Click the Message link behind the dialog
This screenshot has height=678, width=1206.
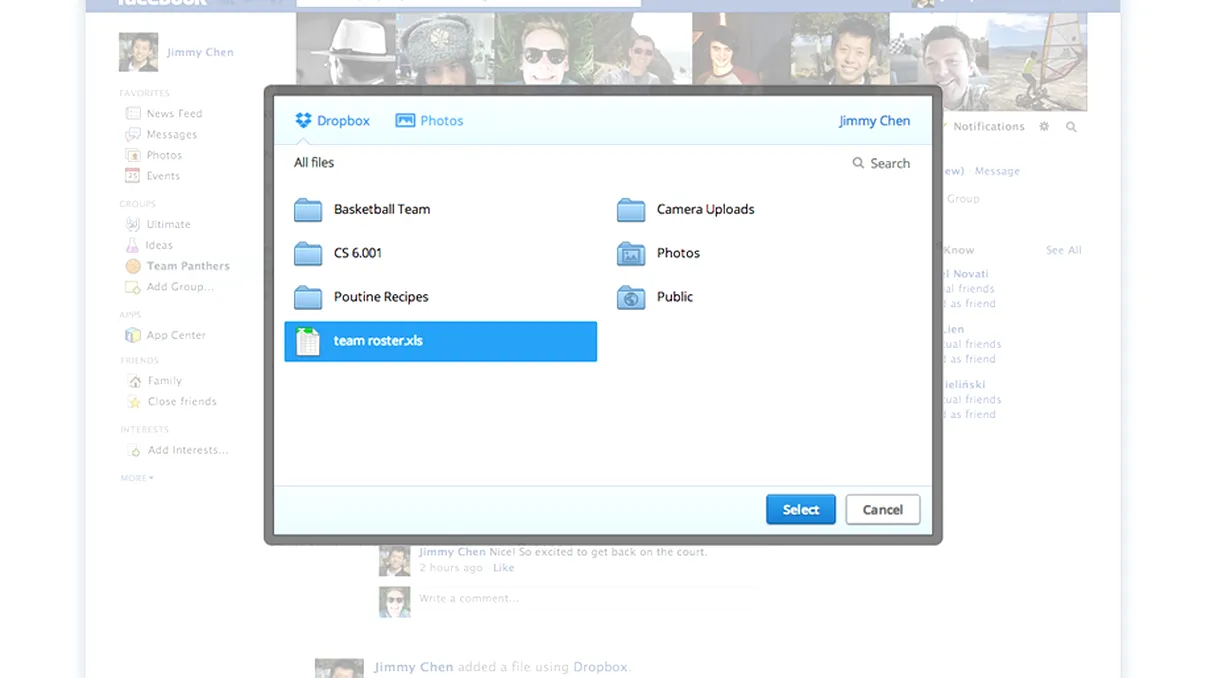(x=997, y=171)
